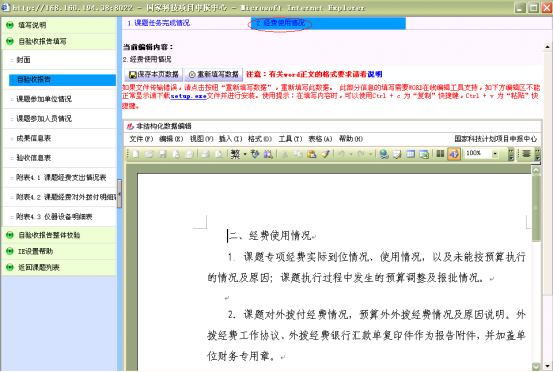Screen dimensions: 553x372
Task: Collapse the left sidebar splitter handle
Action: tap(120, 194)
